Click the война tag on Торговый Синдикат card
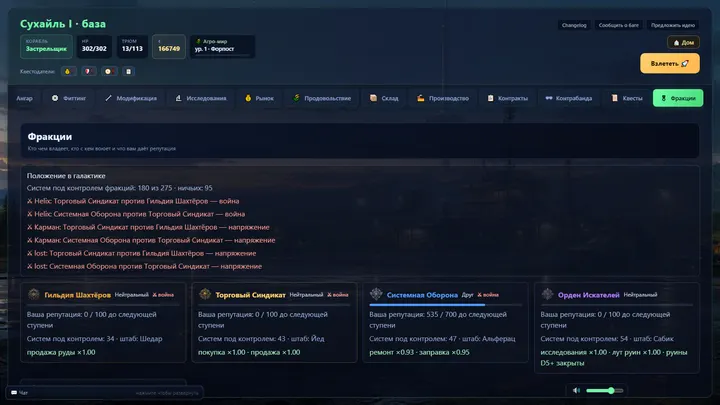This screenshot has width=720, height=405. tap(338, 295)
